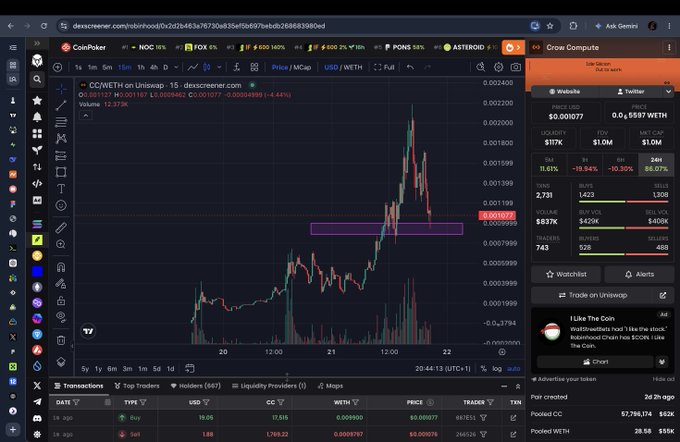Select the ruler measure tool
This screenshot has height=442, width=680.
(x=61, y=227)
